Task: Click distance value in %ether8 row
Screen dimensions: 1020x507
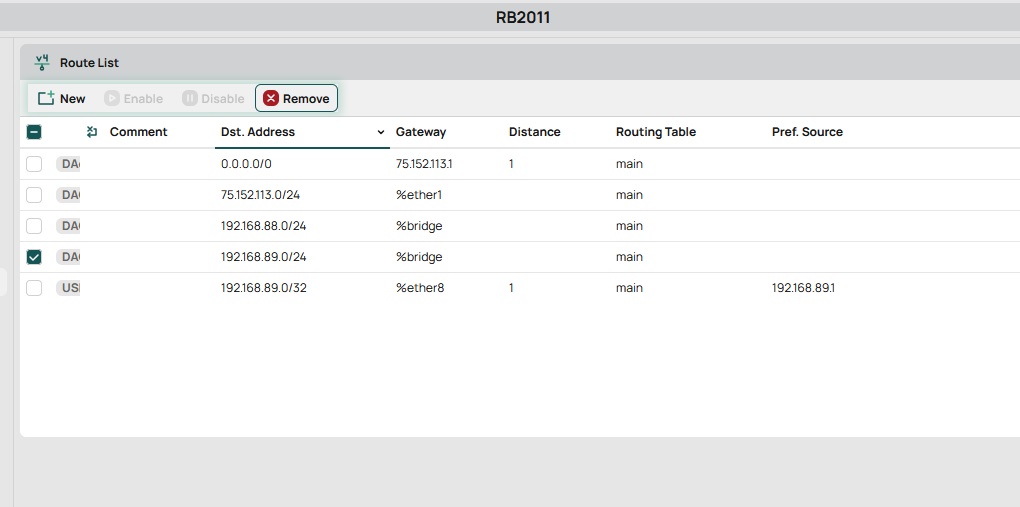Action: point(511,288)
